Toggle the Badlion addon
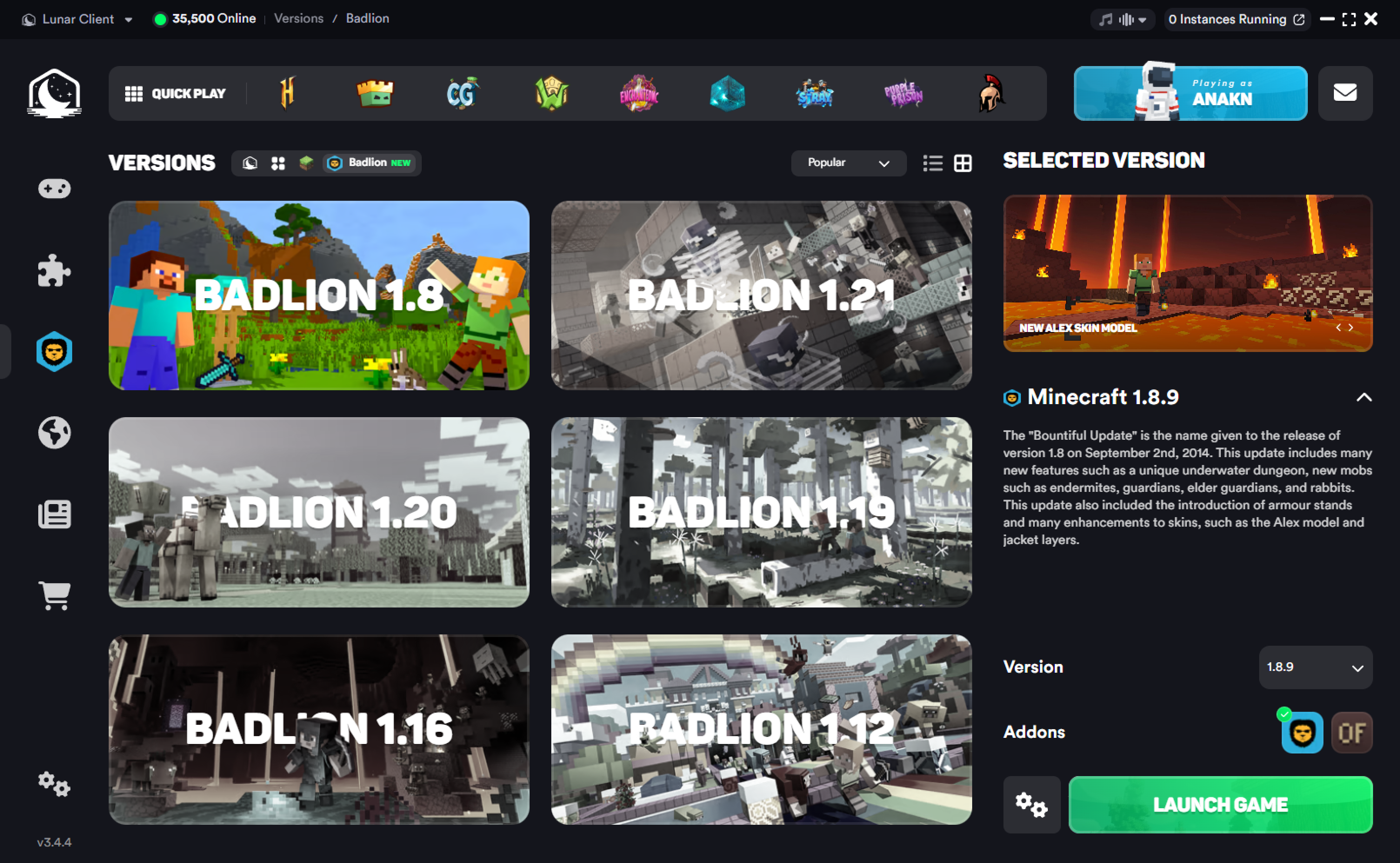 point(1302,732)
